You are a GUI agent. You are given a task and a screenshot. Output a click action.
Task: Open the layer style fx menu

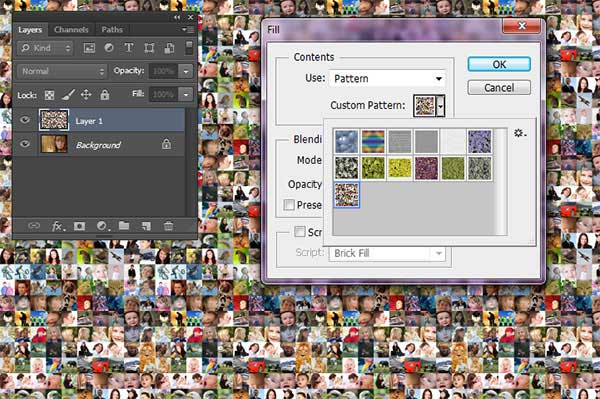coord(58,226)
